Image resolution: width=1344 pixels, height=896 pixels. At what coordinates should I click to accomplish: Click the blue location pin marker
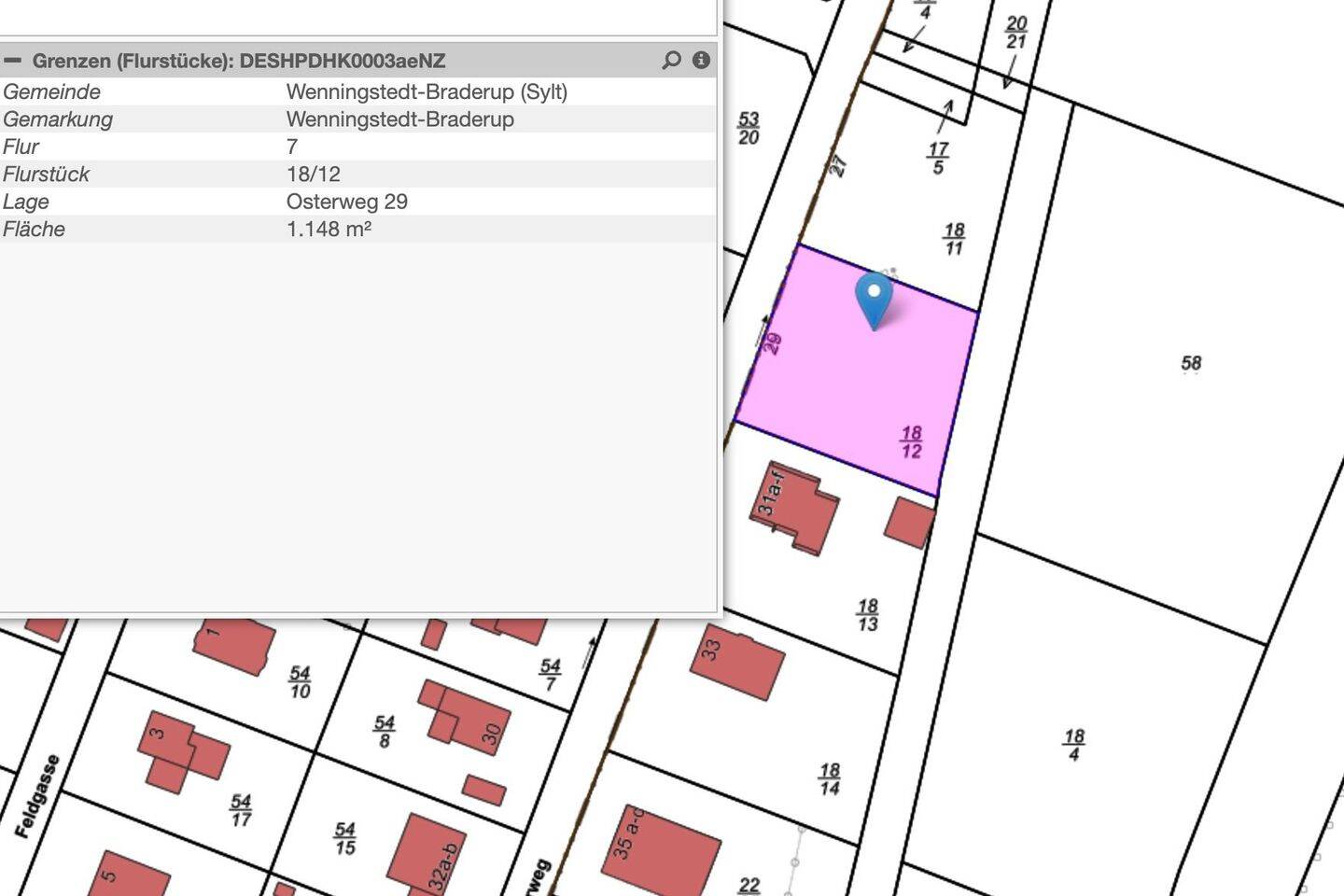tap(874, 297)
